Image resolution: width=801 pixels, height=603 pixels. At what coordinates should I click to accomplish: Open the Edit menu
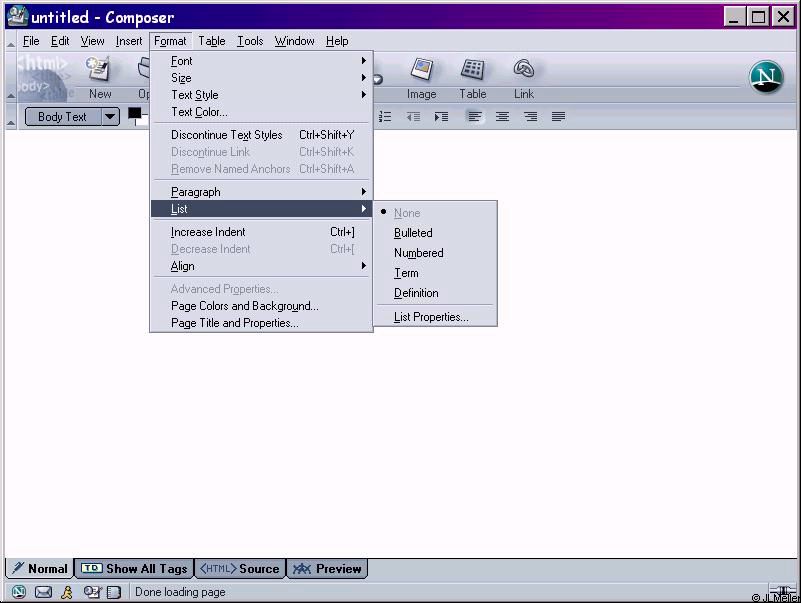coord(60,41)
